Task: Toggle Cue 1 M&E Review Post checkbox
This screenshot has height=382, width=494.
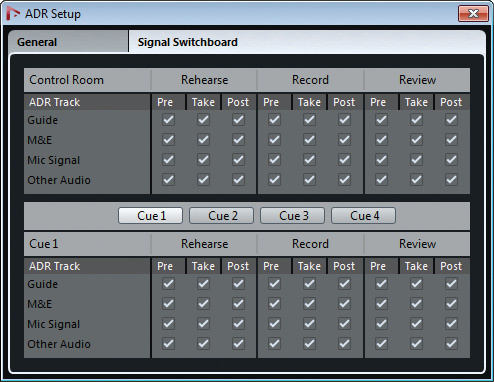Action: (x=451, y=304)
